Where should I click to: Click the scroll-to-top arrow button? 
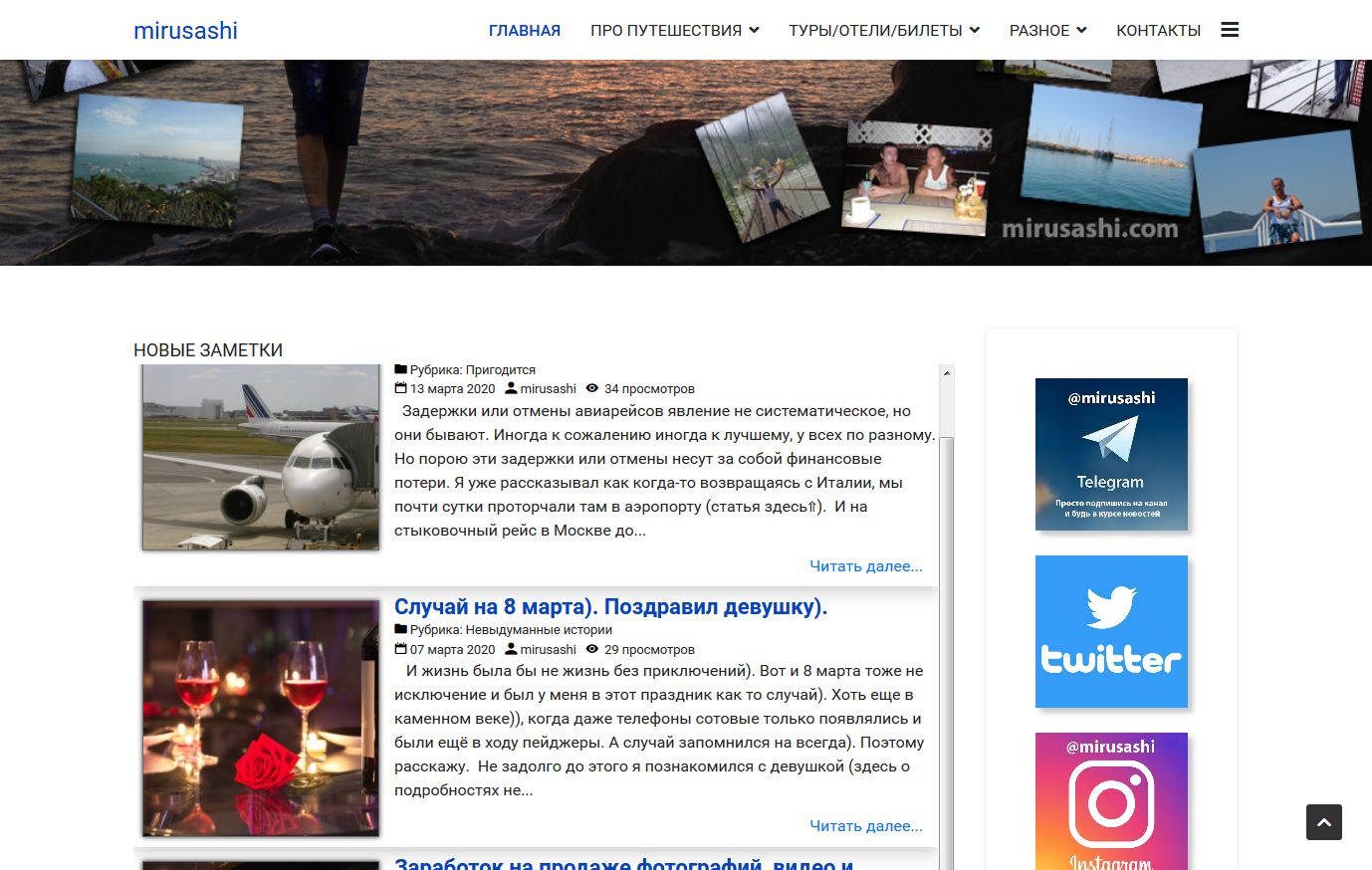[x=1324, y=822]
